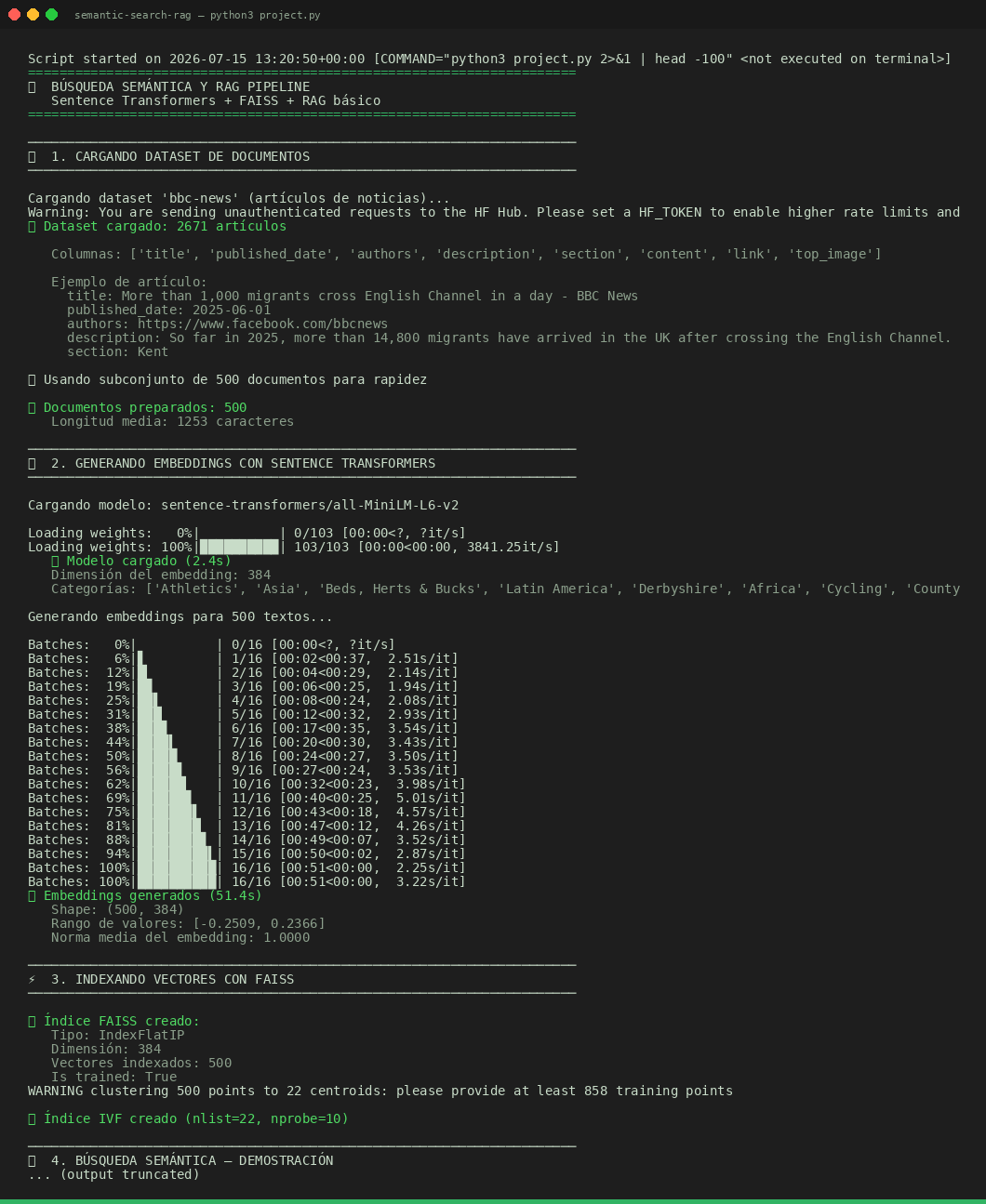Click 'Vectores indexados: 500' line
986x1204 pixels.
pyautogui.click(x=141, y=1063)
